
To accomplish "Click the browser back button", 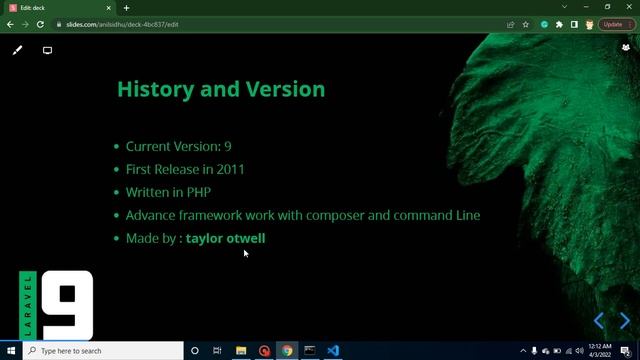I will pyautogui.click(x=10, y=24).
